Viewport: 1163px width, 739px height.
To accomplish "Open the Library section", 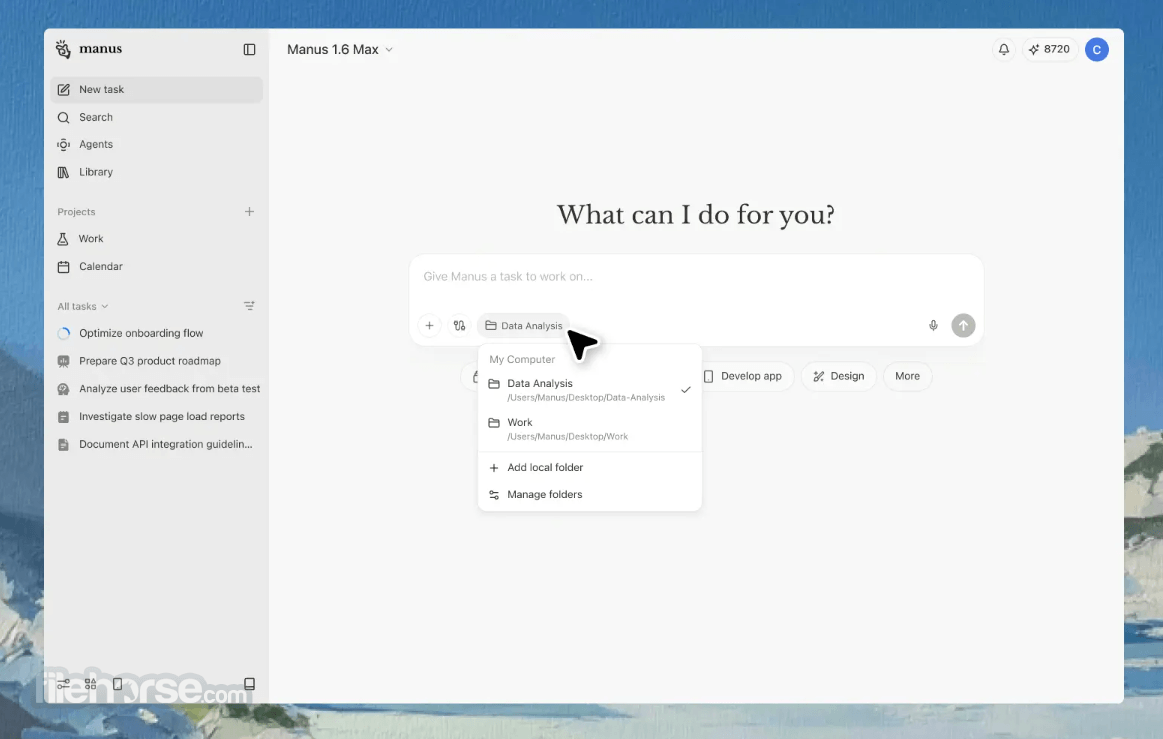I will [x=157, y=172].
